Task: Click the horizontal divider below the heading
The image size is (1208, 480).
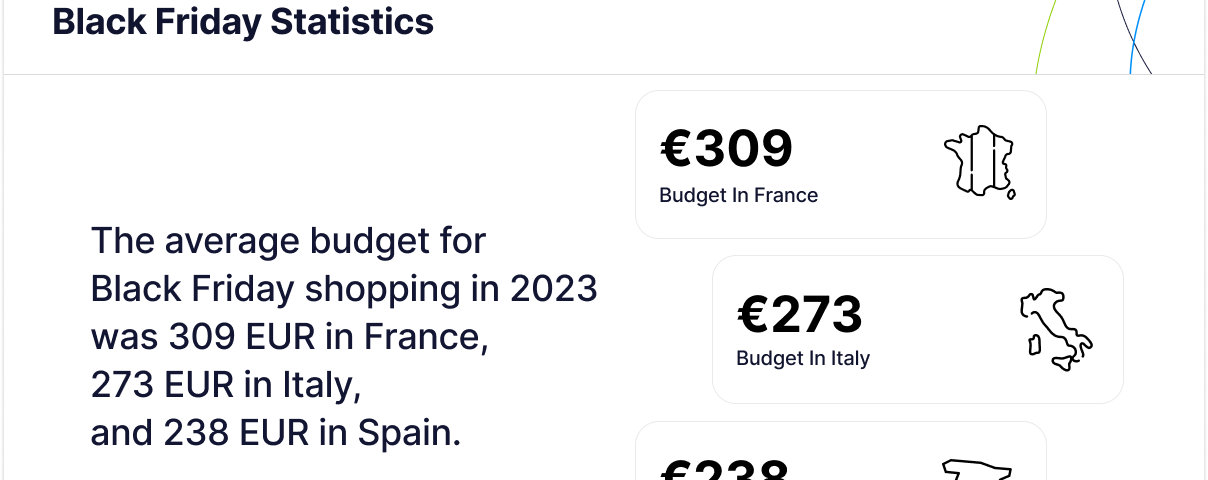Action: [604, 74]
